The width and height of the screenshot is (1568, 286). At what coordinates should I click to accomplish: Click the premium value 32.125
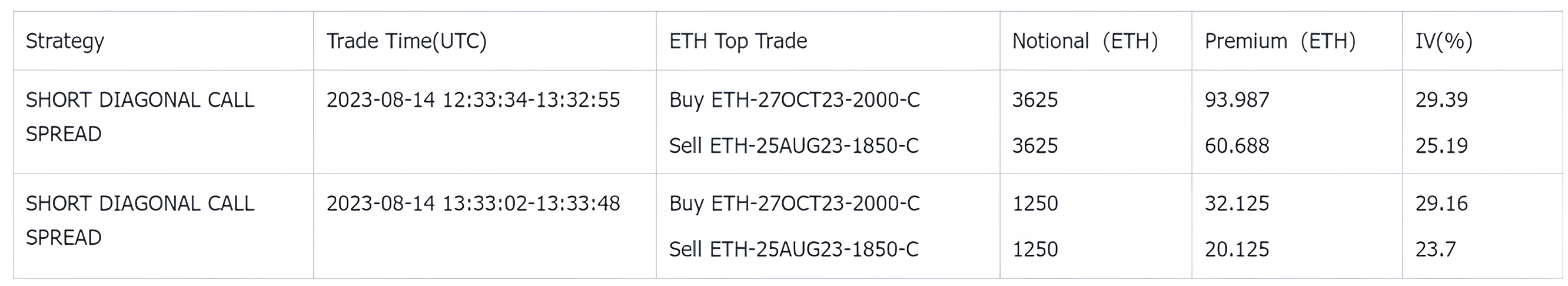(x=1237, y=202)
